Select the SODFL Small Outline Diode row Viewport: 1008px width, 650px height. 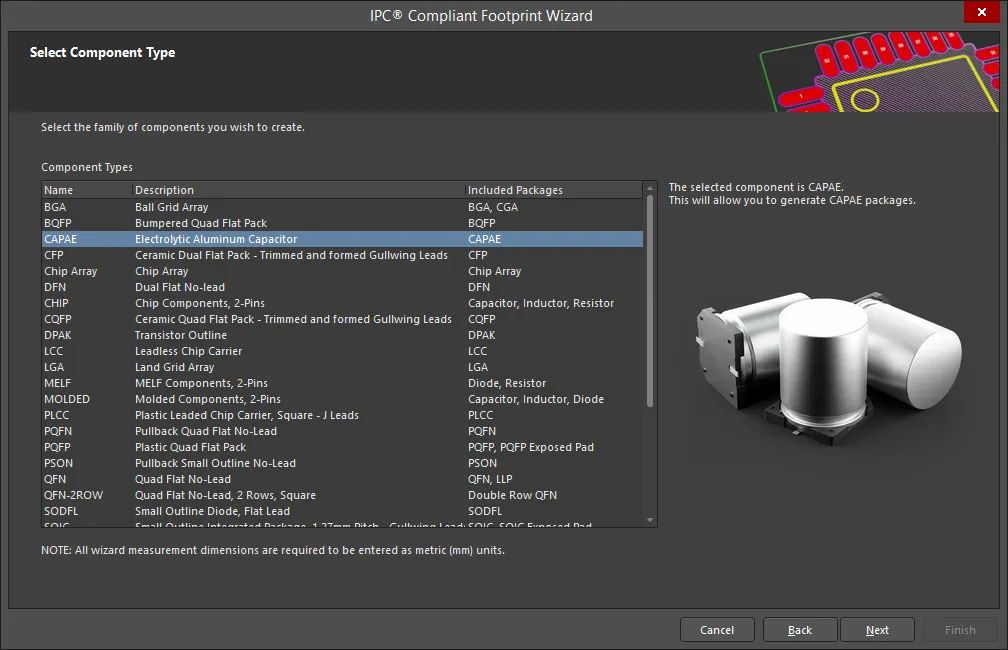pos(343,511)
